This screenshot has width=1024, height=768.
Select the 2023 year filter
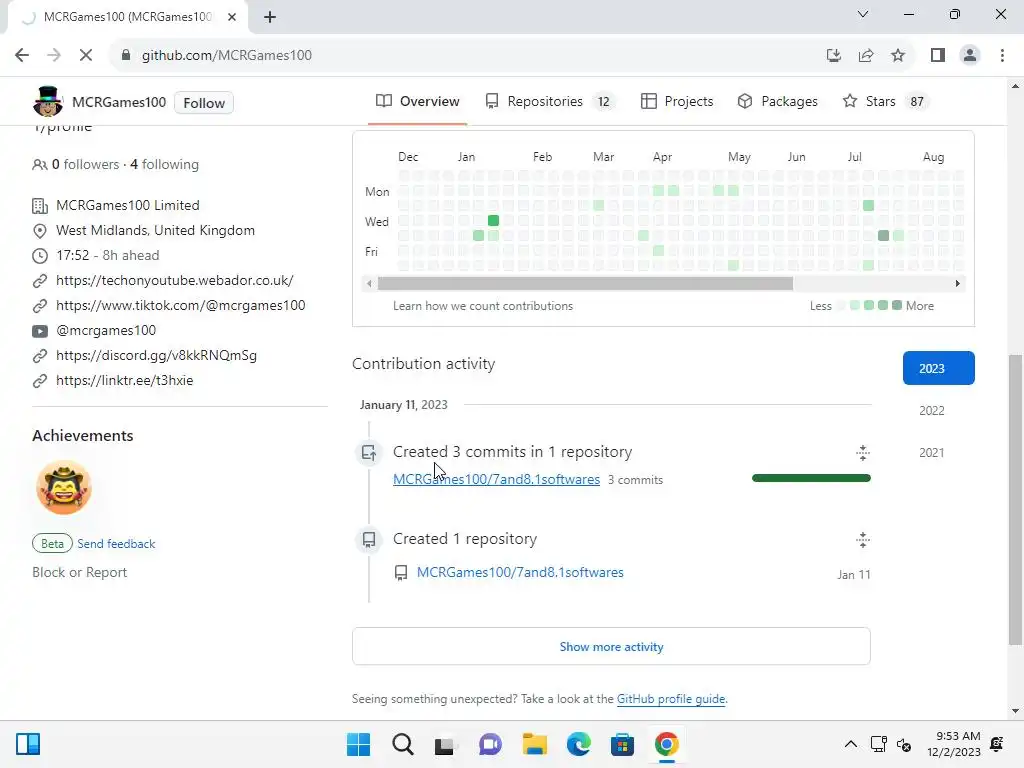tap(938, 368)
